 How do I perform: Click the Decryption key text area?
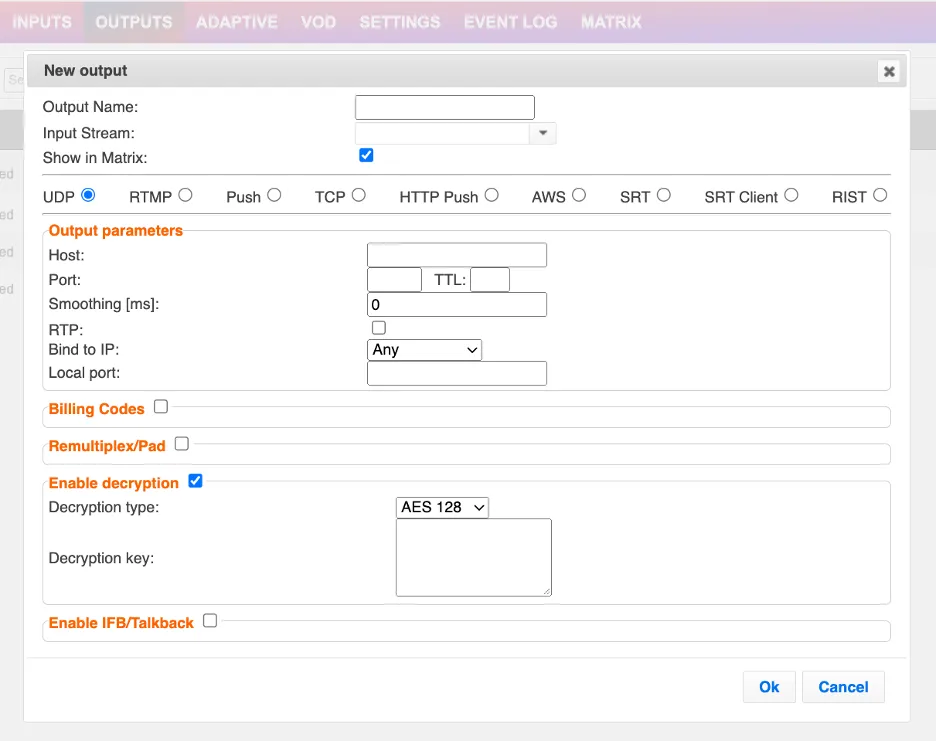(x=474, y=558)
